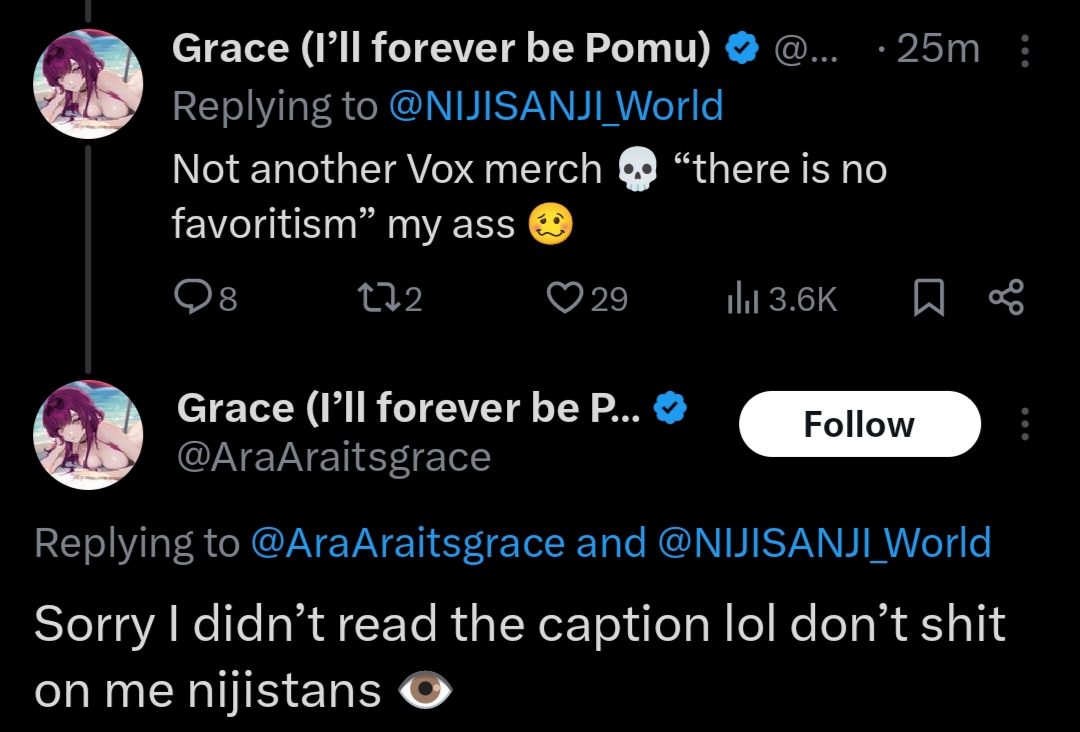Open @NIJISANJI_World link in second reply

click(x=825, y=543)
